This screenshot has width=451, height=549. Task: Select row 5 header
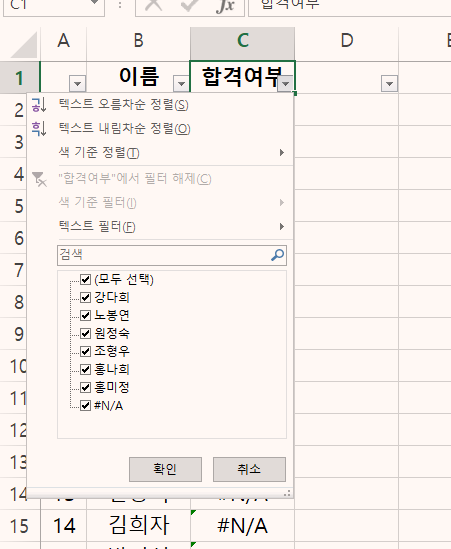click(13, 206)
